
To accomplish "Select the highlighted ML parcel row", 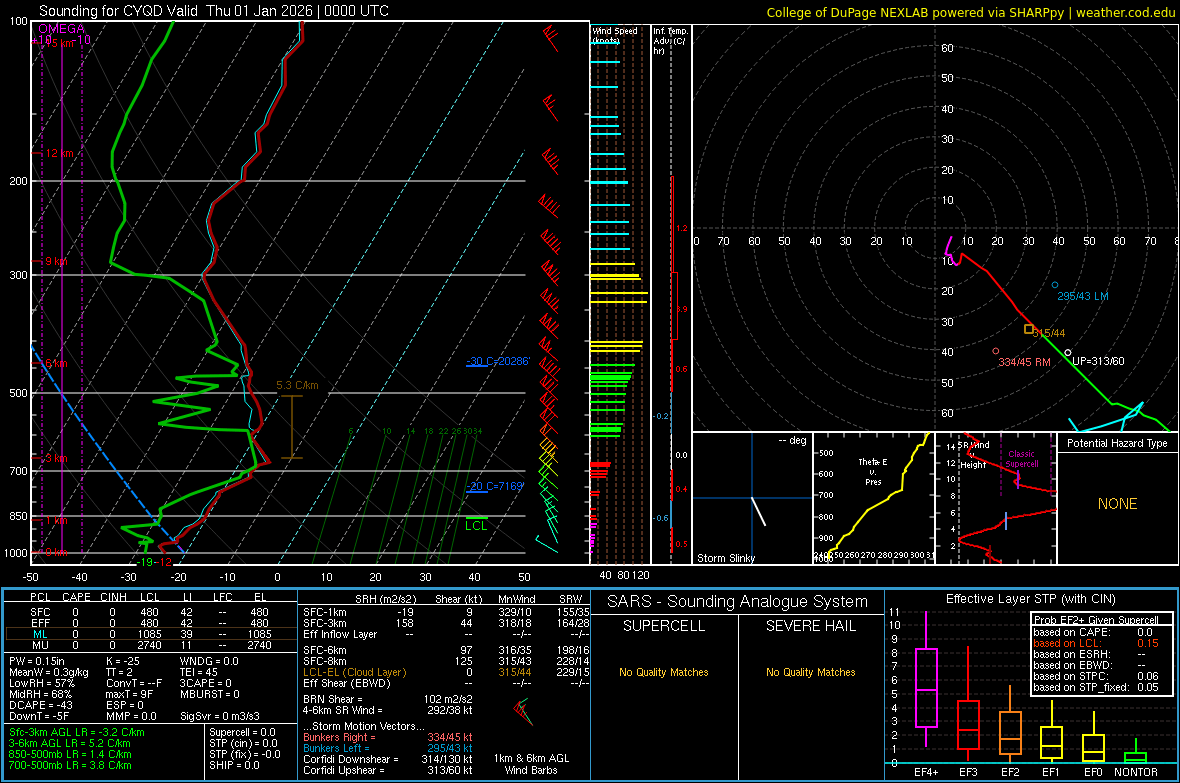I will coord(150,634).
